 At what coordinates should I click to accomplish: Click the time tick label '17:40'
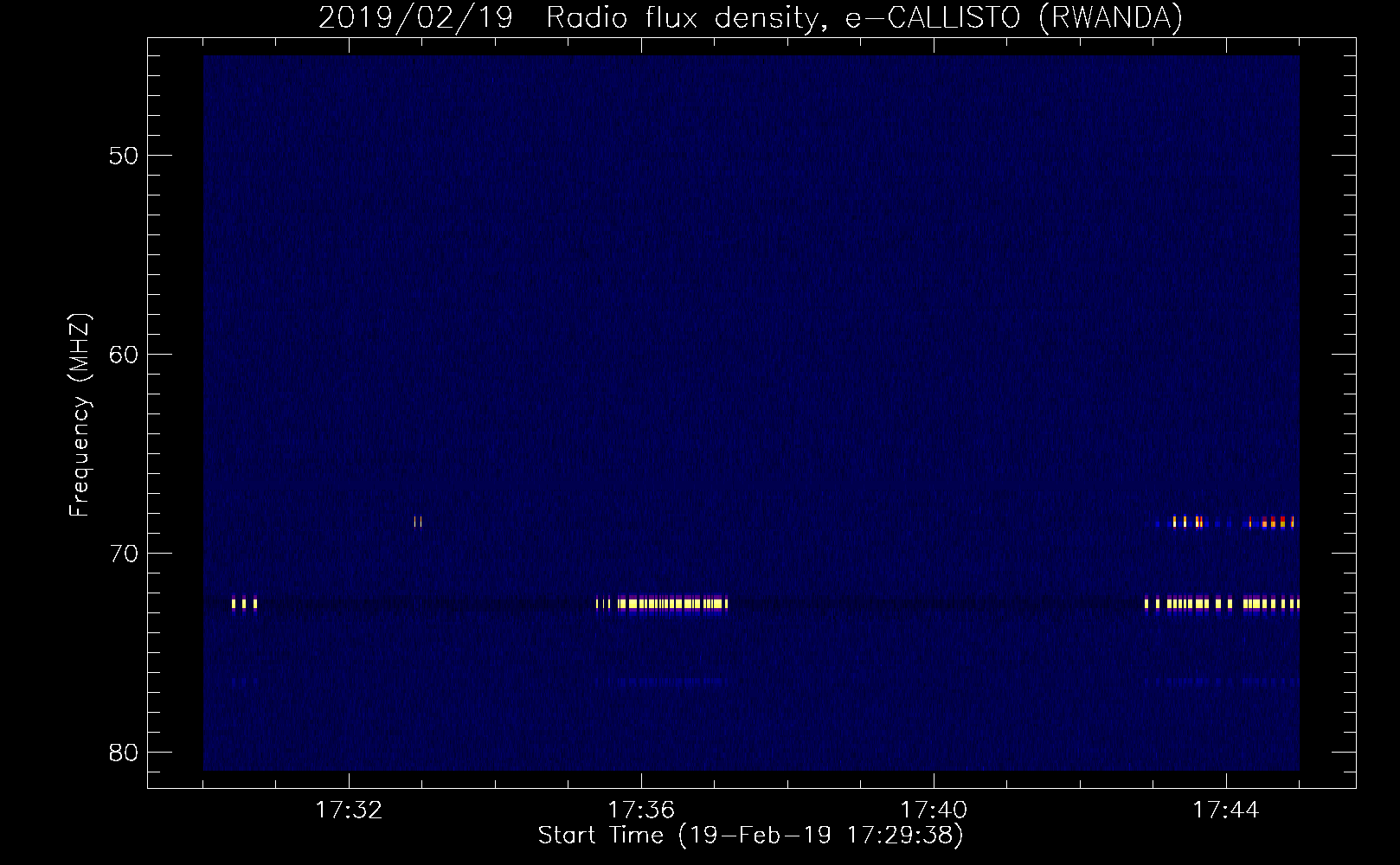pyautogui.click(x=934, y=811)
